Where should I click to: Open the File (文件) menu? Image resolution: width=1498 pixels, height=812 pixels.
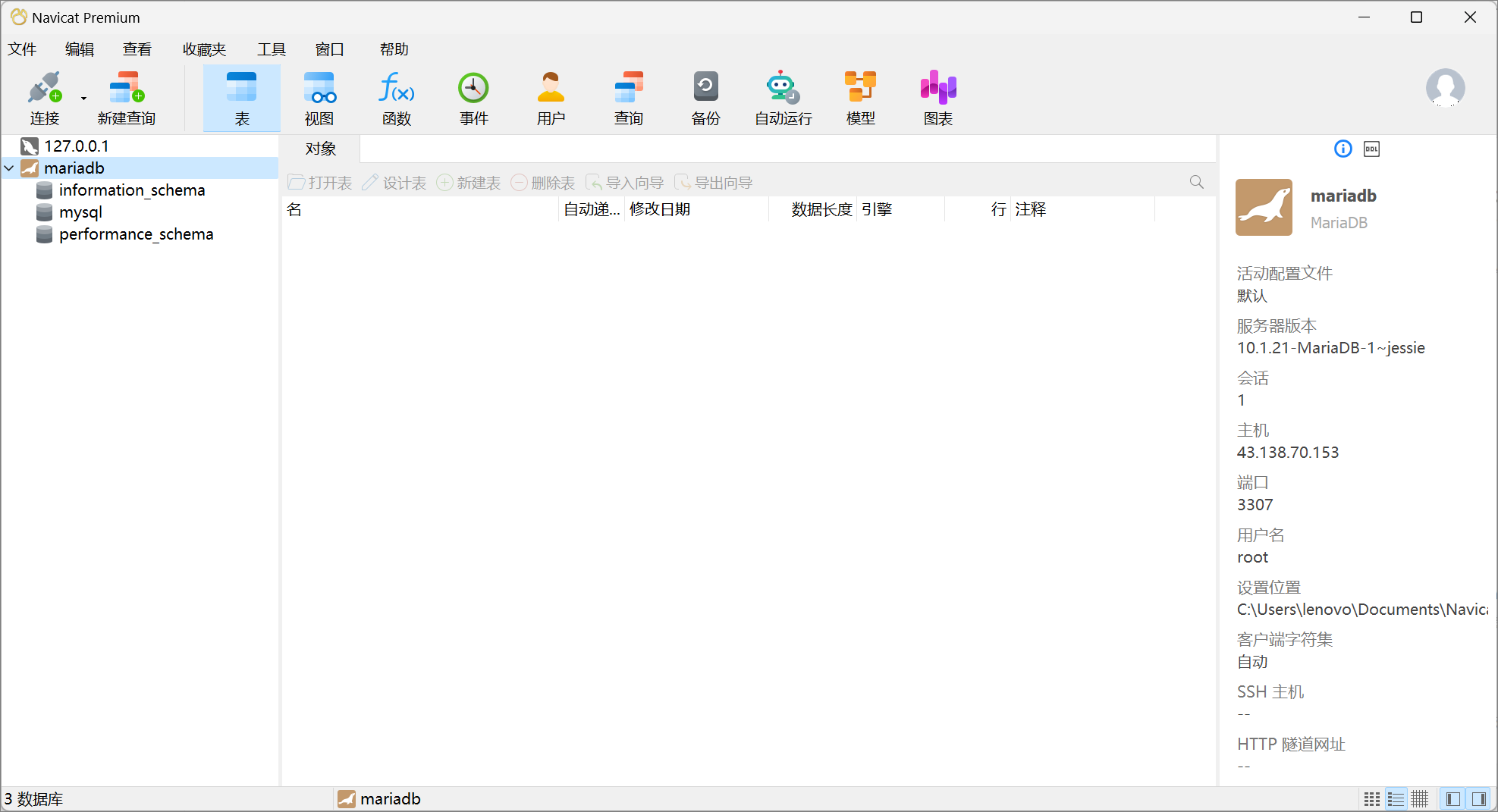[x=22, y=49]
